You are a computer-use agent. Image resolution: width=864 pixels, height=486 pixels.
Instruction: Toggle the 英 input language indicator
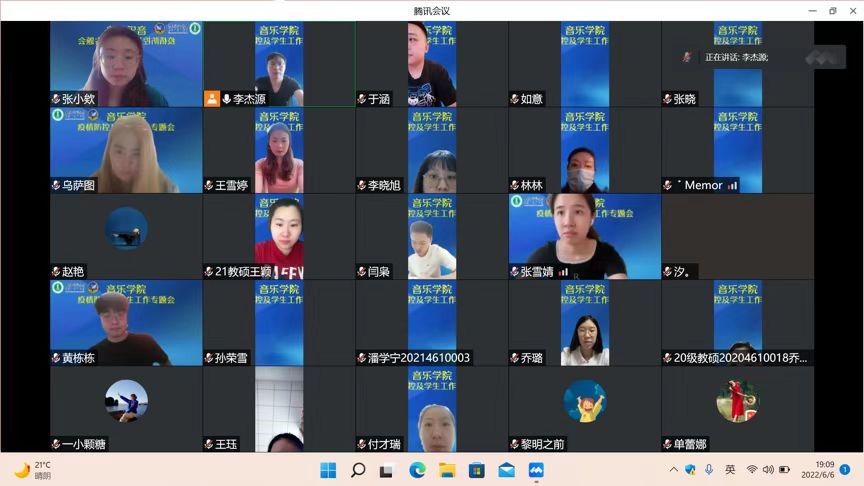[730, 470]
